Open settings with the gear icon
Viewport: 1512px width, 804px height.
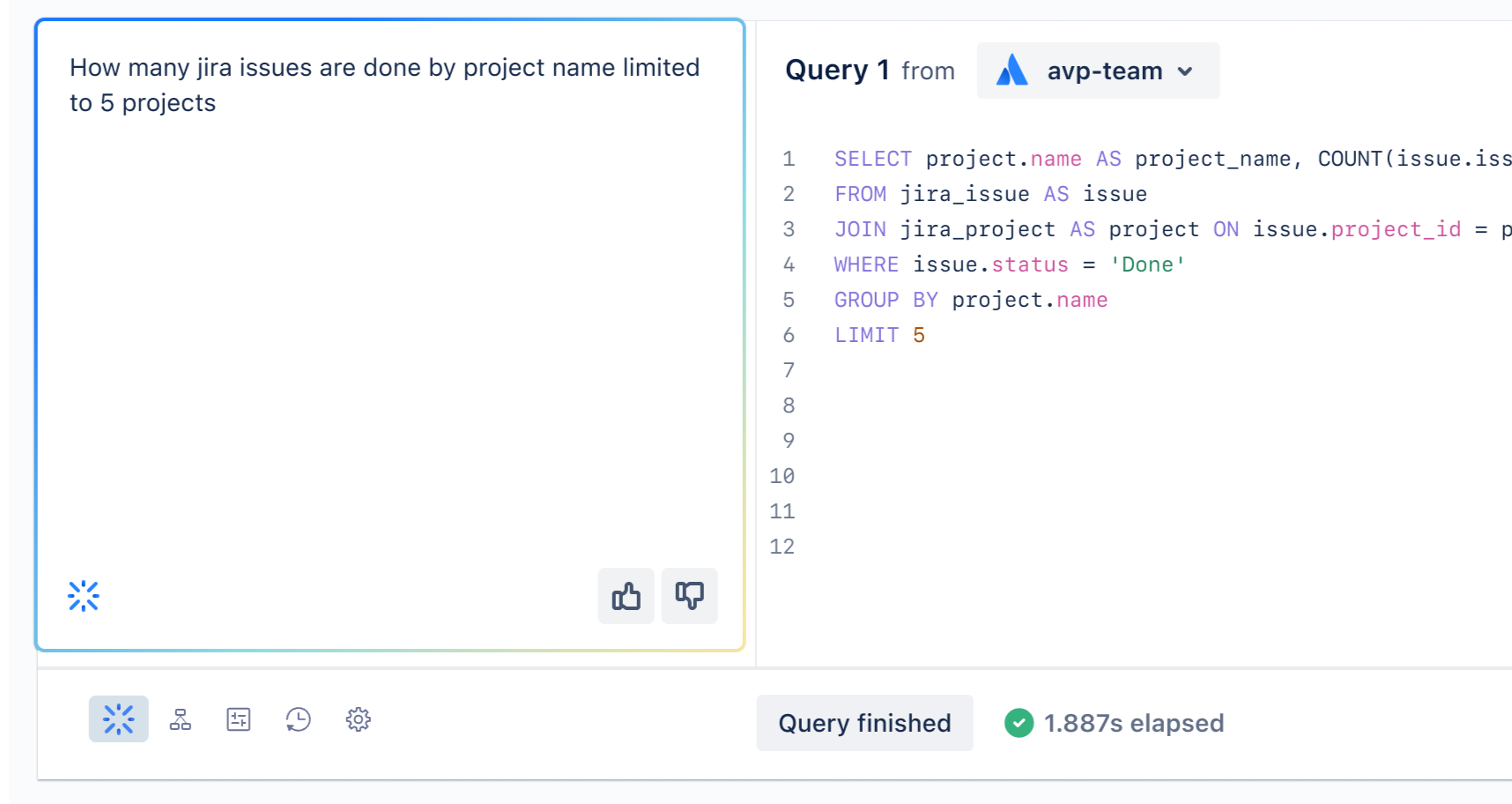(358, 719)
